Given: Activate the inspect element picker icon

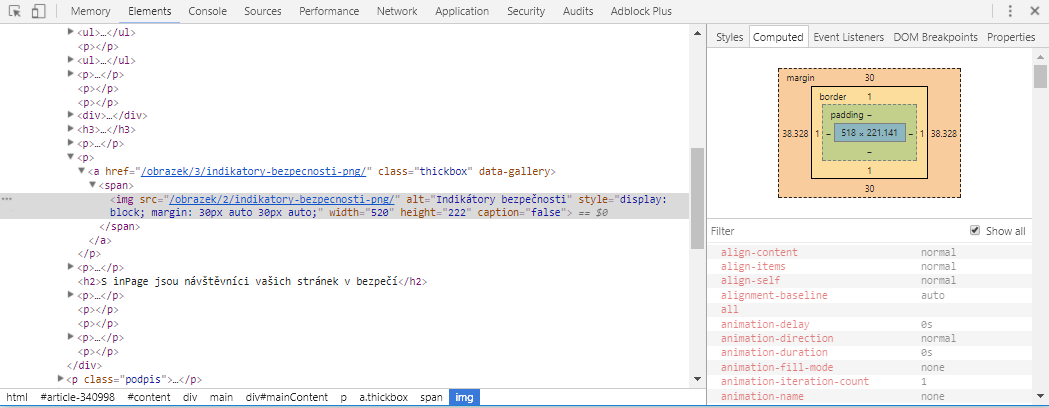Looking at the screenshot, I should click(x=15, y=11).
